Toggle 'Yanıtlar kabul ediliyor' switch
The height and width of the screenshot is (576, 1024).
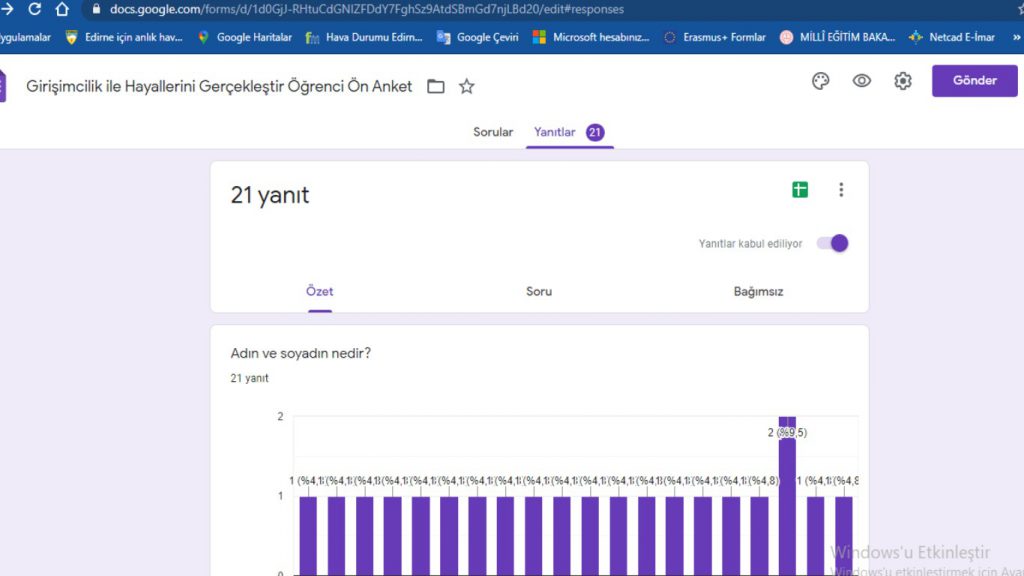(832, 243)
